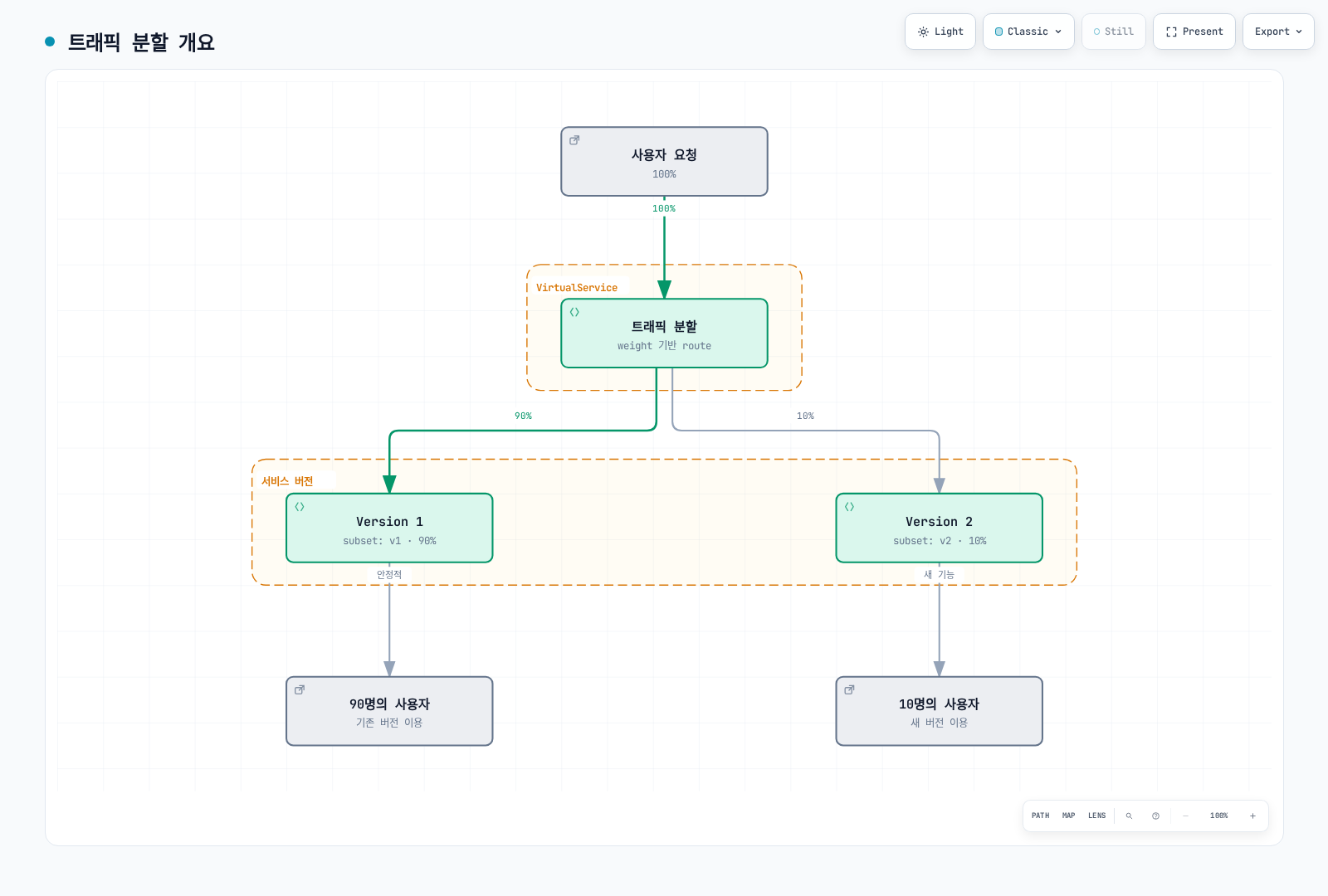
Task: Click the VirtualService group label
Action: 577,288
